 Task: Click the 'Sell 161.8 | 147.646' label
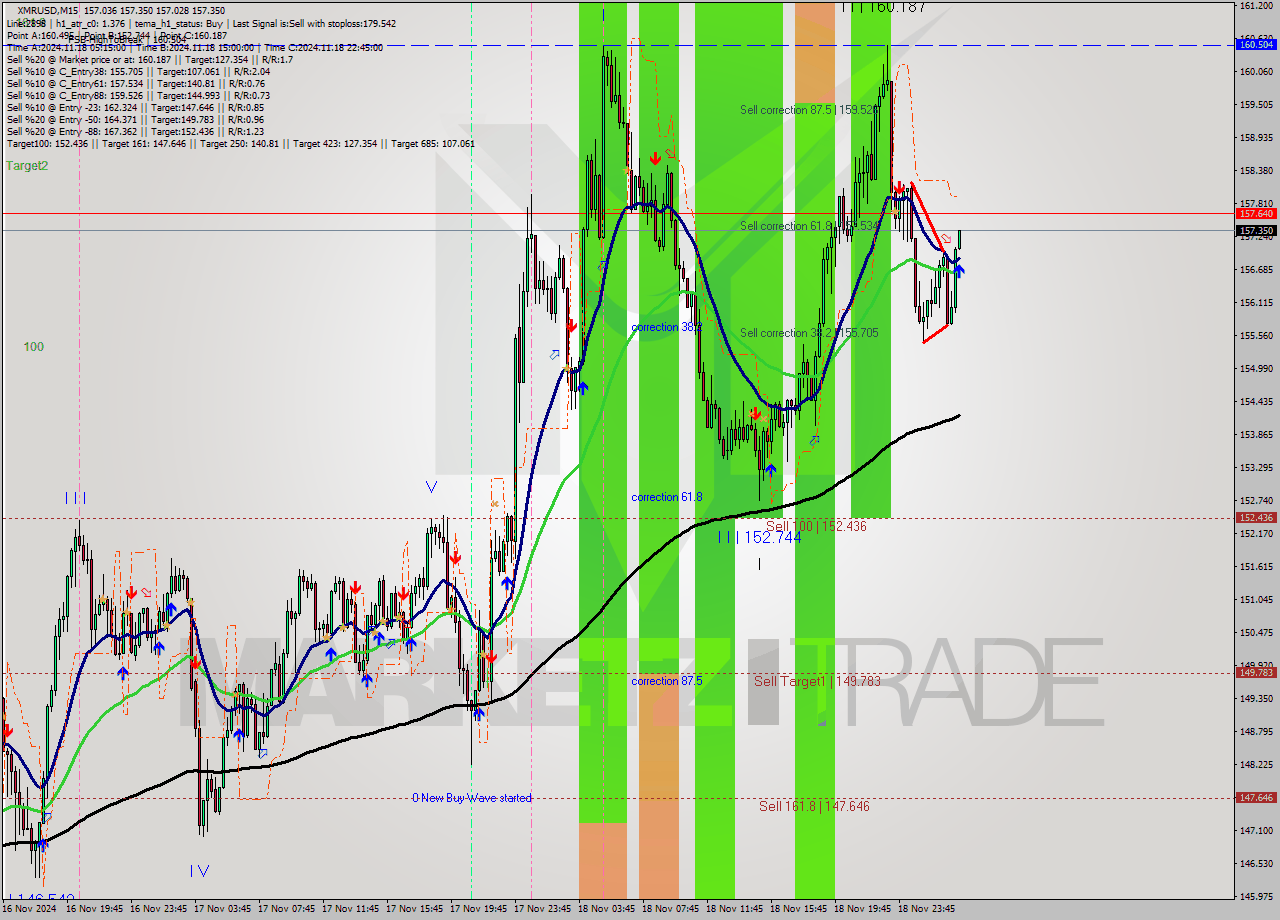pyautogui.click(x=814, y=806)
